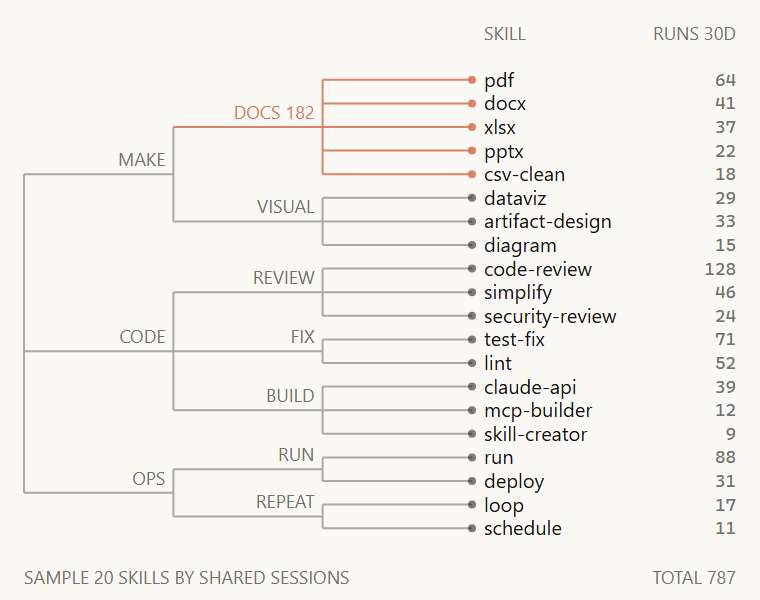This screenshot has width=760, height=600.
Task: Click the orange dot beside pdf
Action: click(x=472, y=80)
